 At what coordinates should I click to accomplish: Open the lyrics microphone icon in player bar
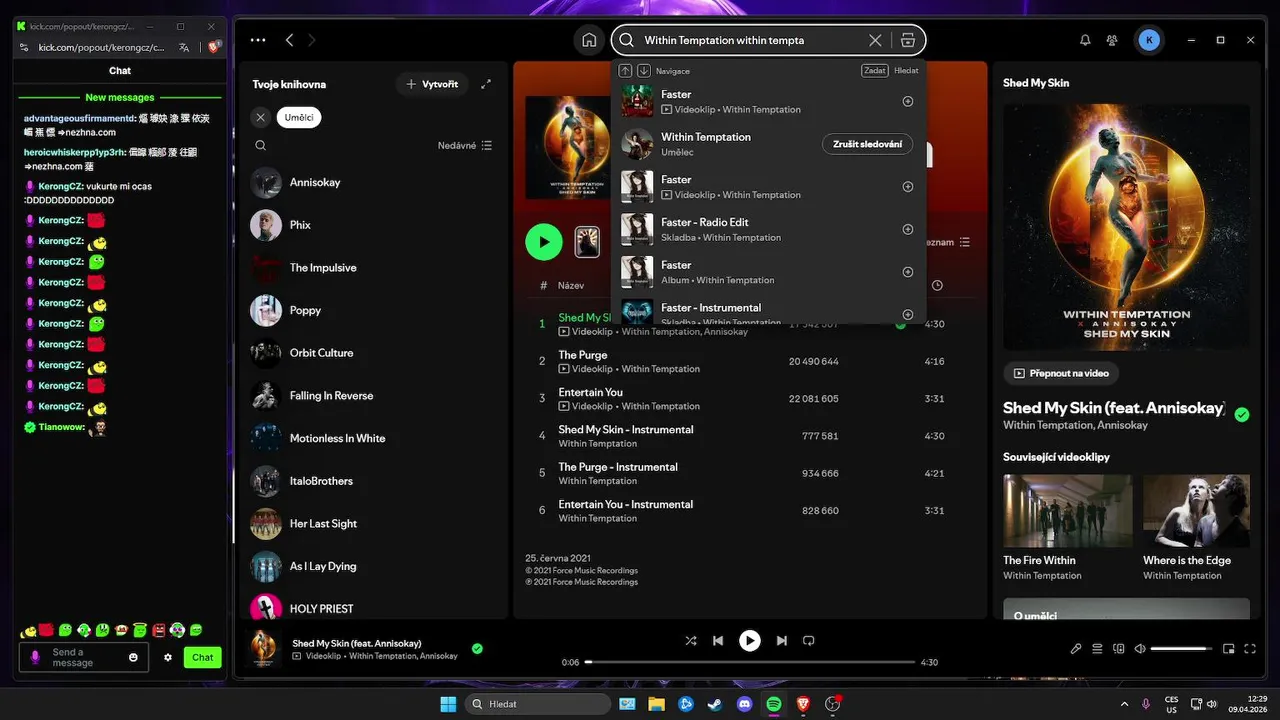[x=1076, y=649]
